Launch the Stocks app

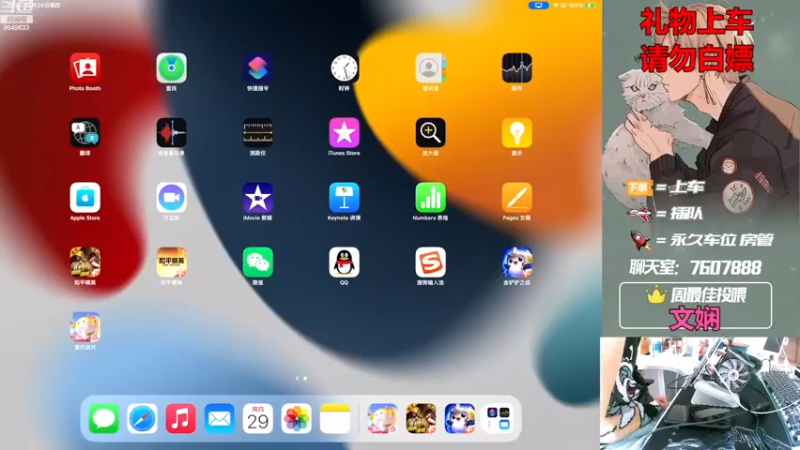pos(517,68)
